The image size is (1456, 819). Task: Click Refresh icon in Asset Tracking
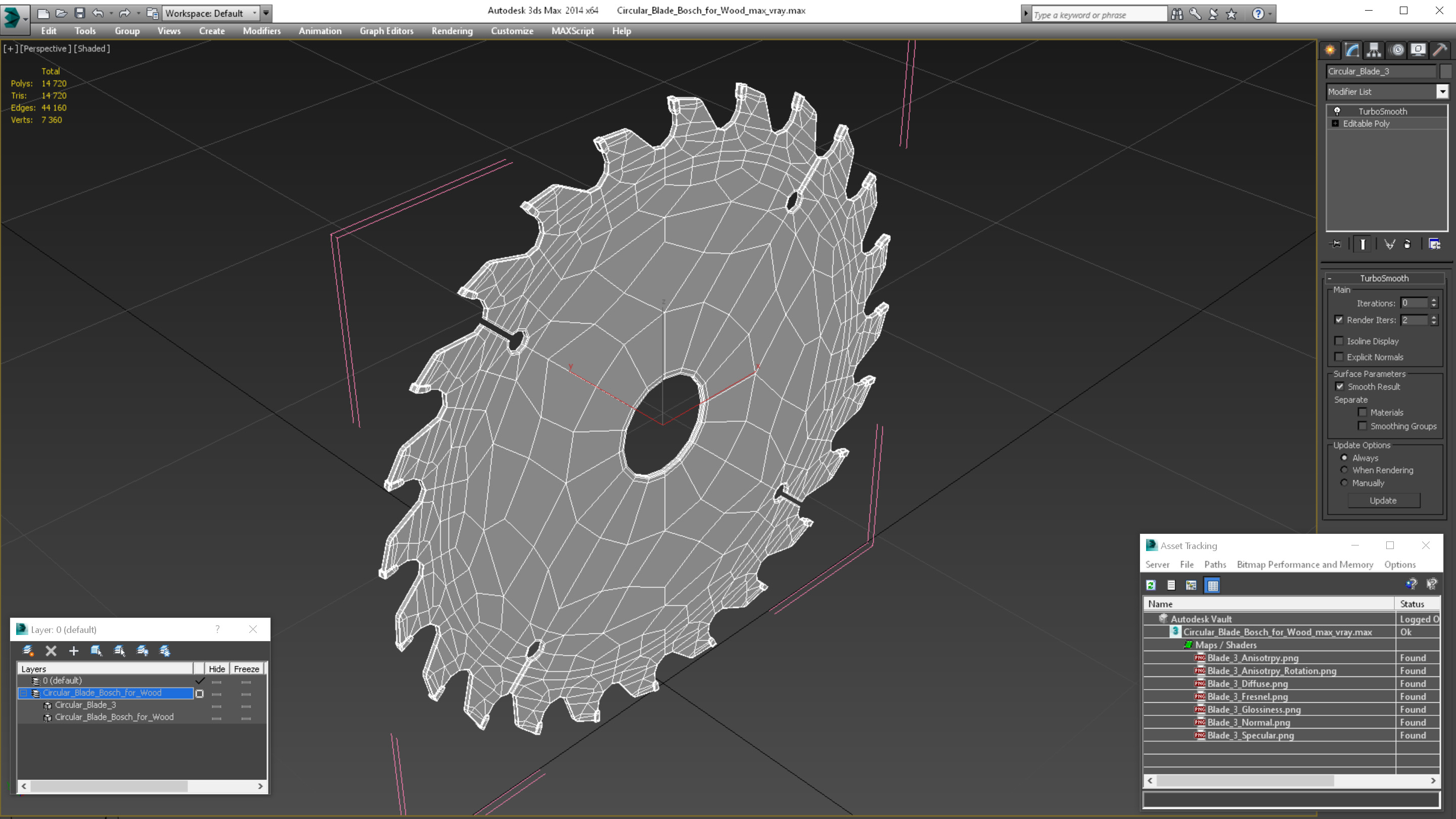1151,585
